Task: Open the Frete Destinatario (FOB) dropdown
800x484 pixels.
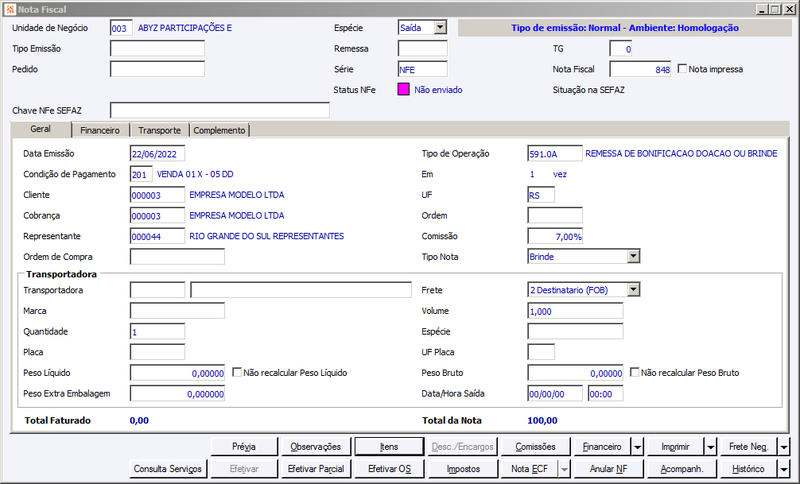Action: click(x=633, y=290)
